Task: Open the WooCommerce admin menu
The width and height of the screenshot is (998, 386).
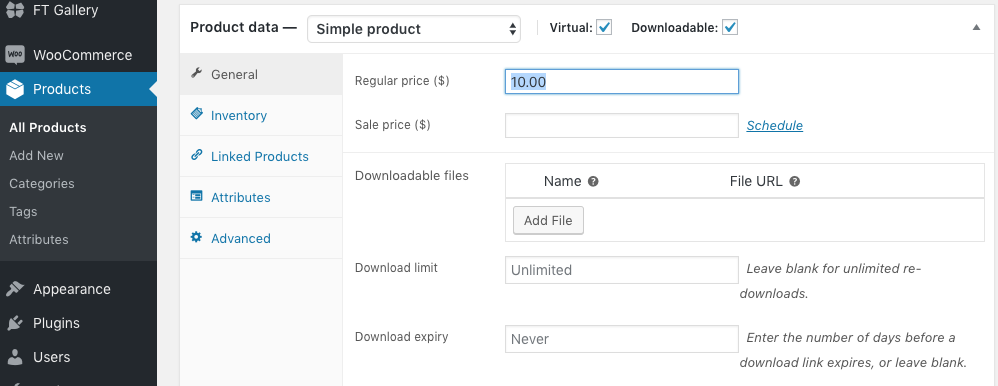Action: point(78,55)
